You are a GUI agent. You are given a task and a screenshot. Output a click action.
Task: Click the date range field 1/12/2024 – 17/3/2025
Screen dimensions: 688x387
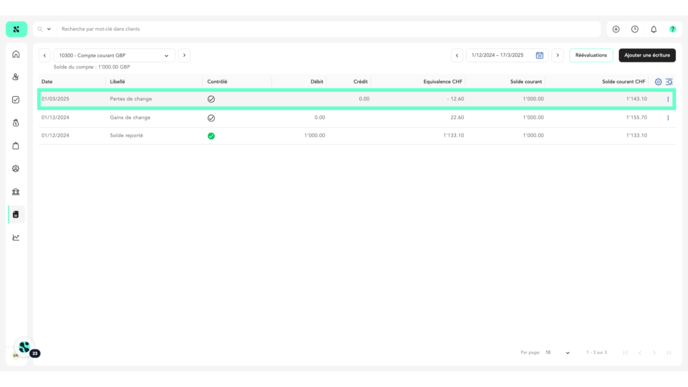click(499, 55)
